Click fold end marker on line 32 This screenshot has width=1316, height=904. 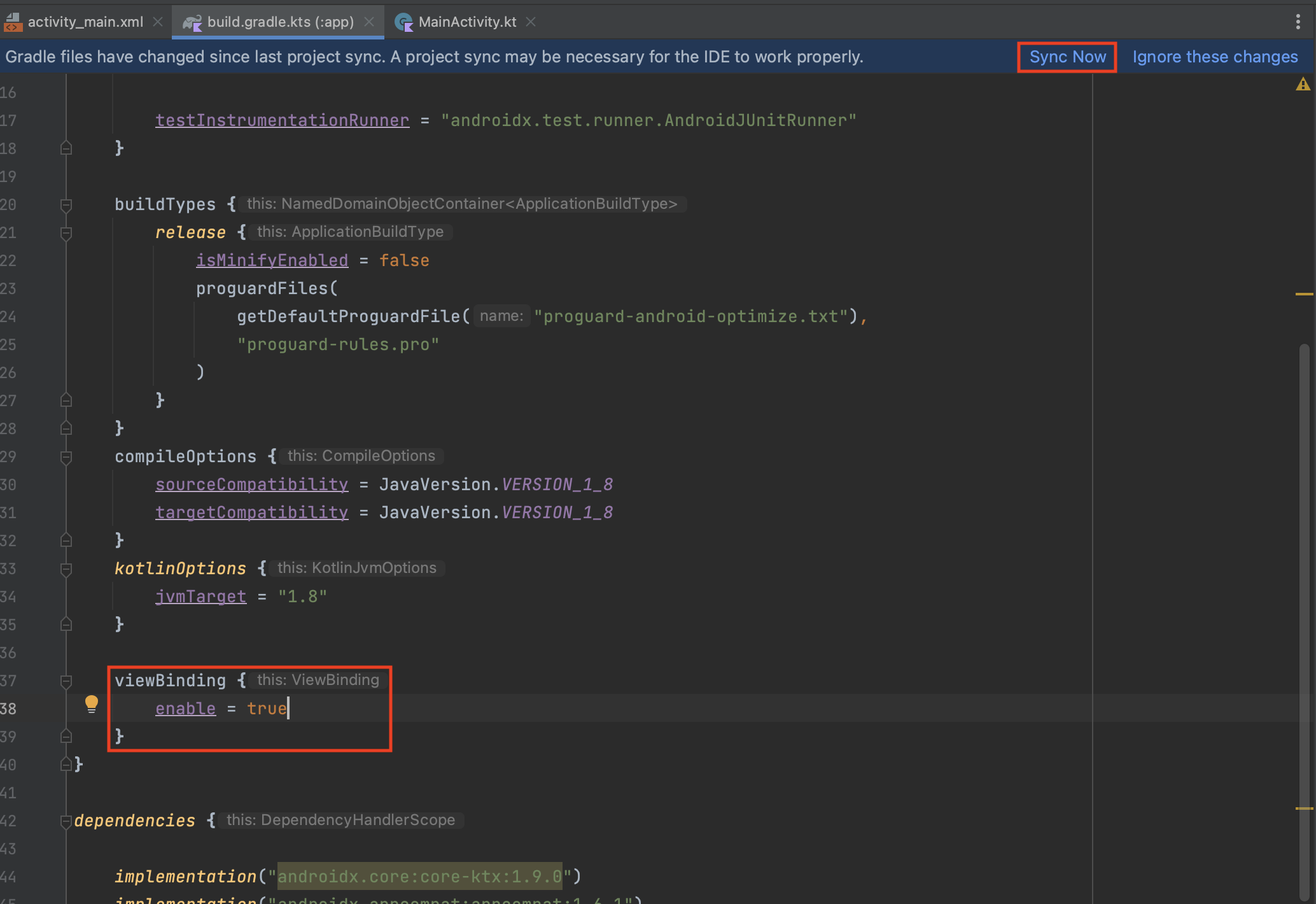tap(66, 540)
